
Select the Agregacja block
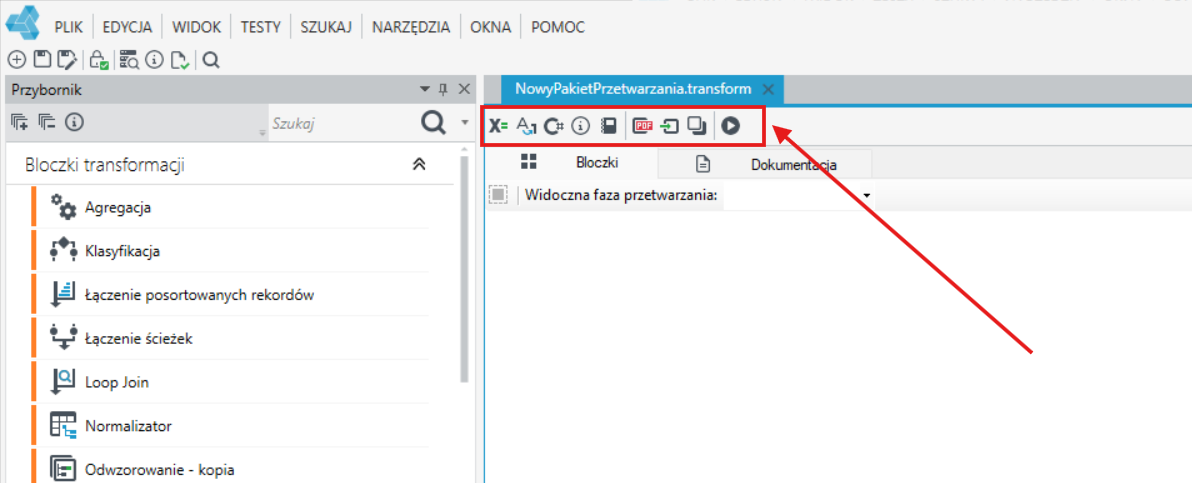232,207
